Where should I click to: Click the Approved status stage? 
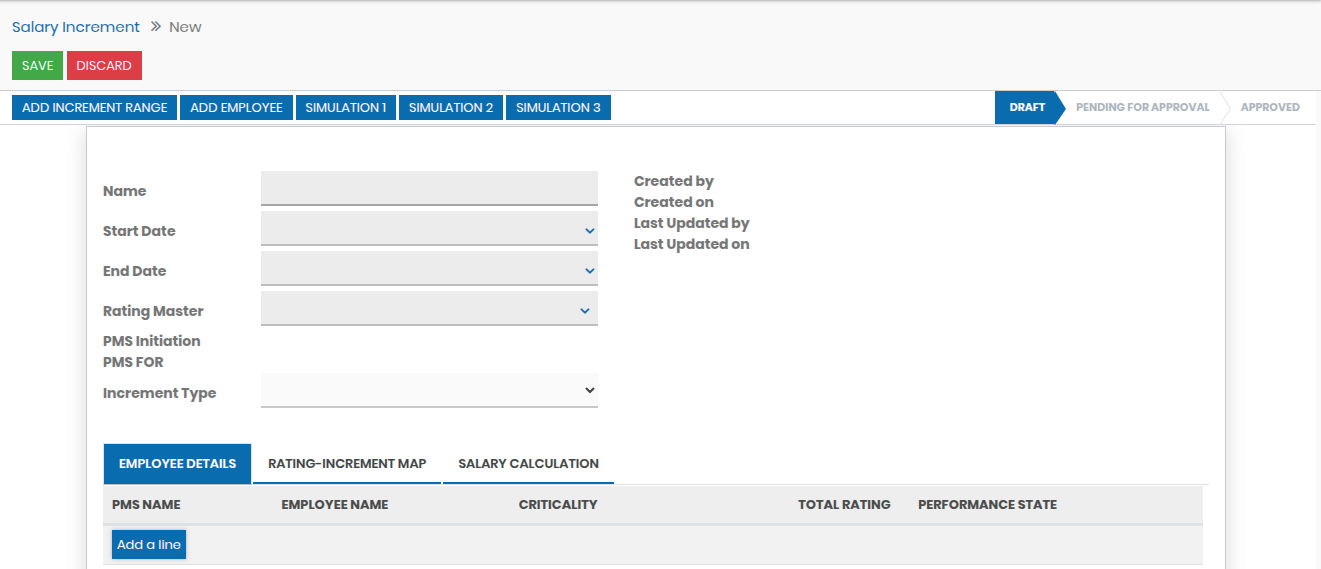click(1269, 107)
